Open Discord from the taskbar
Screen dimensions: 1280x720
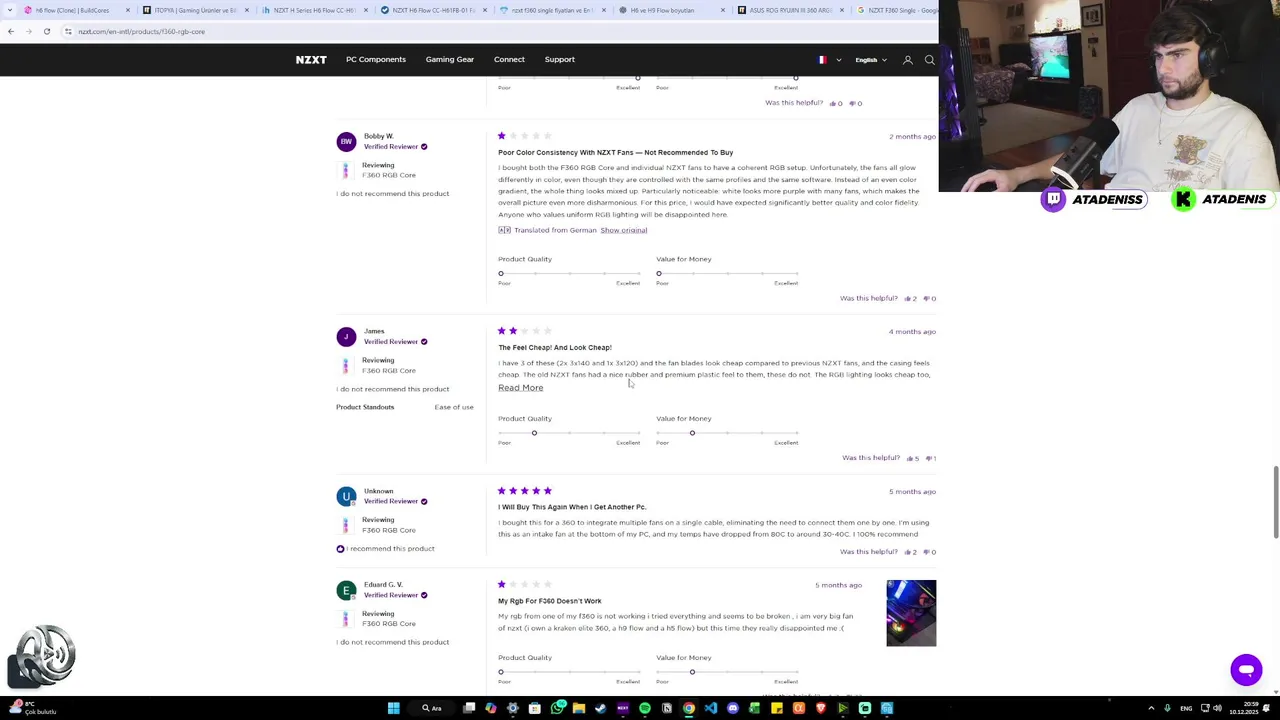[x=733, y=708]
